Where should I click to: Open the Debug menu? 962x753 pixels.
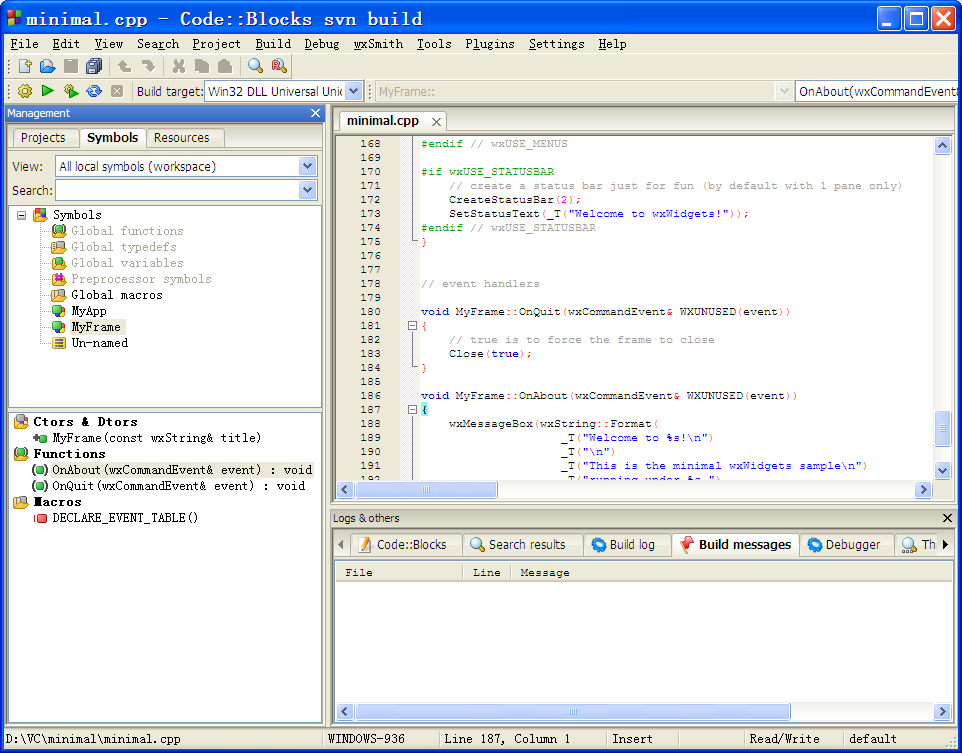[x=321, y=44]
